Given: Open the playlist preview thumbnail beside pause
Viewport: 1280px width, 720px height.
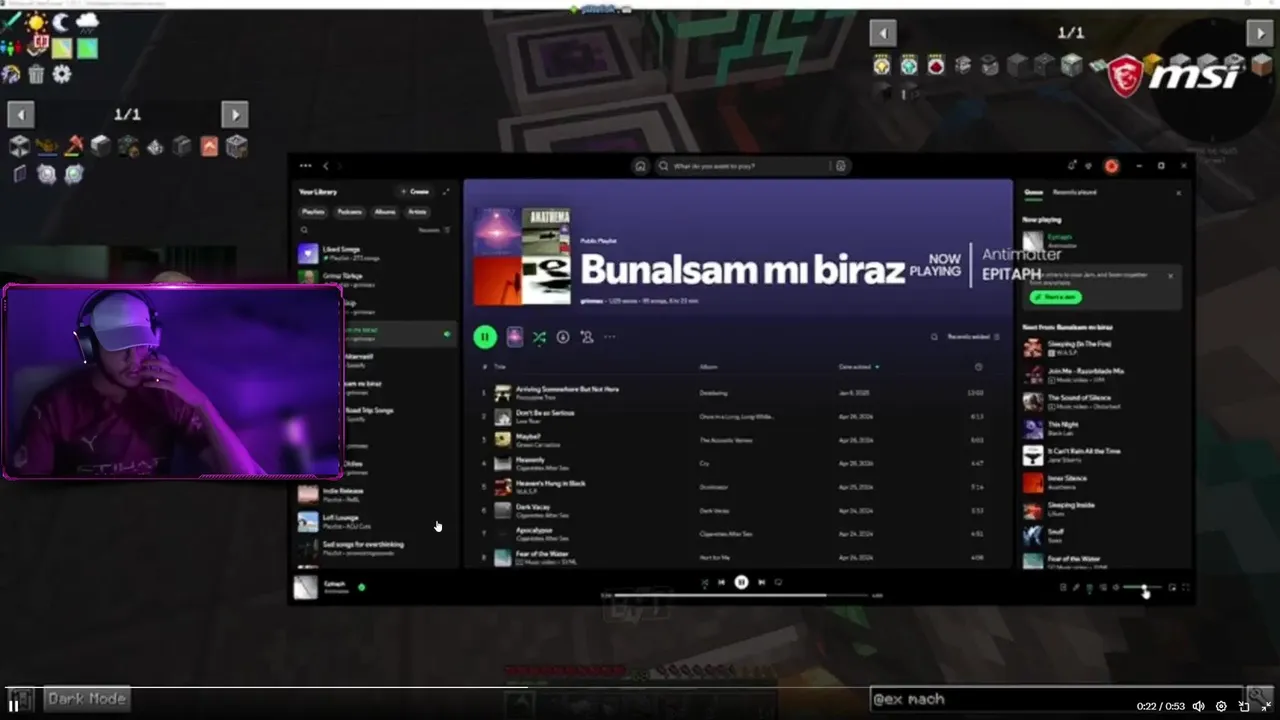Looking at the screenshot, I should click(515, 337).
